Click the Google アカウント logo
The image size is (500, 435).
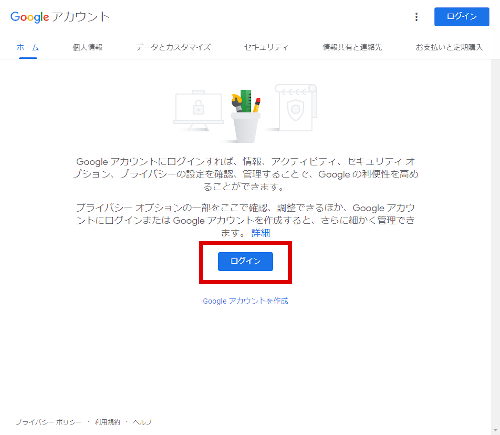click(x=60, y=17)
